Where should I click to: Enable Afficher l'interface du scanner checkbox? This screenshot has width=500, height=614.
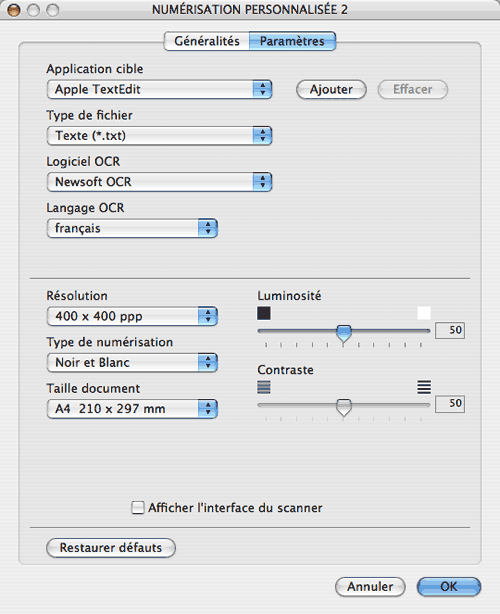[137, 508]
